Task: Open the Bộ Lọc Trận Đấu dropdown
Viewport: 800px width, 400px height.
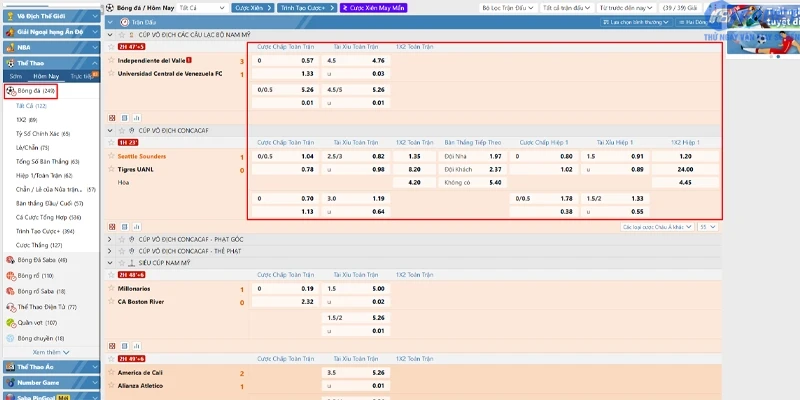Action: (x=509, y=8)
